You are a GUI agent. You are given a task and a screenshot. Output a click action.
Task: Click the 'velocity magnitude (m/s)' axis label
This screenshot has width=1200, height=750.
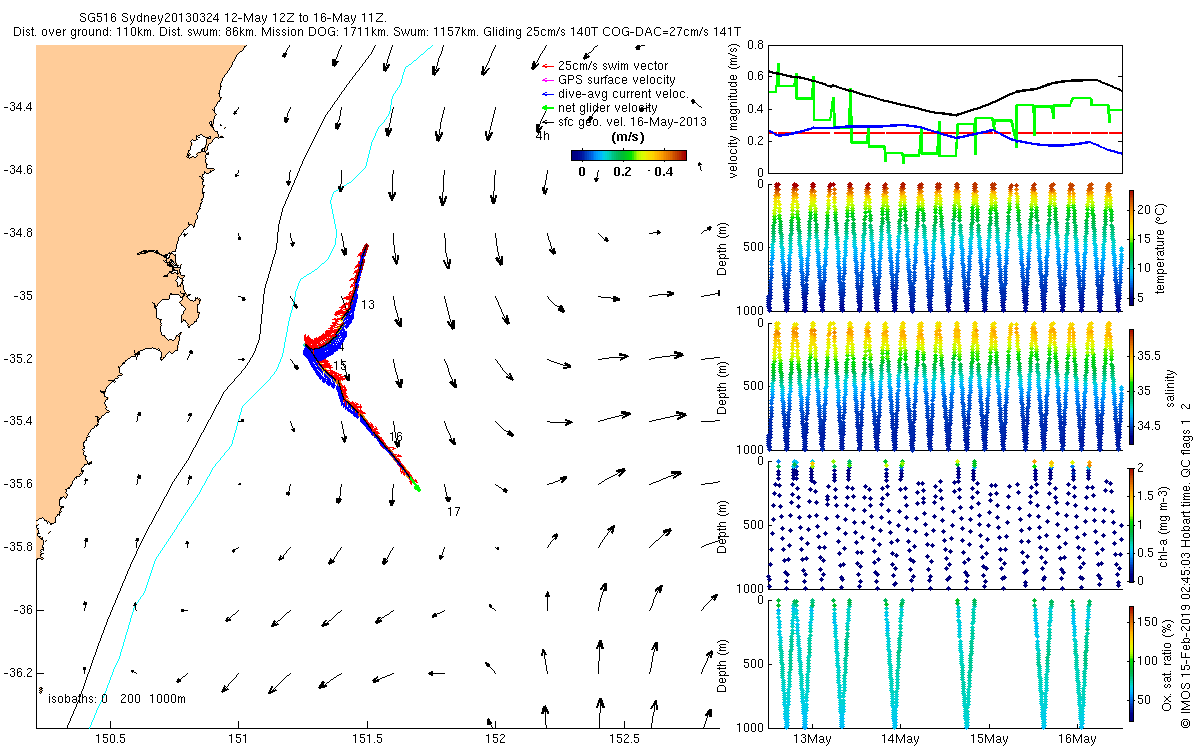tap(734, 112)
